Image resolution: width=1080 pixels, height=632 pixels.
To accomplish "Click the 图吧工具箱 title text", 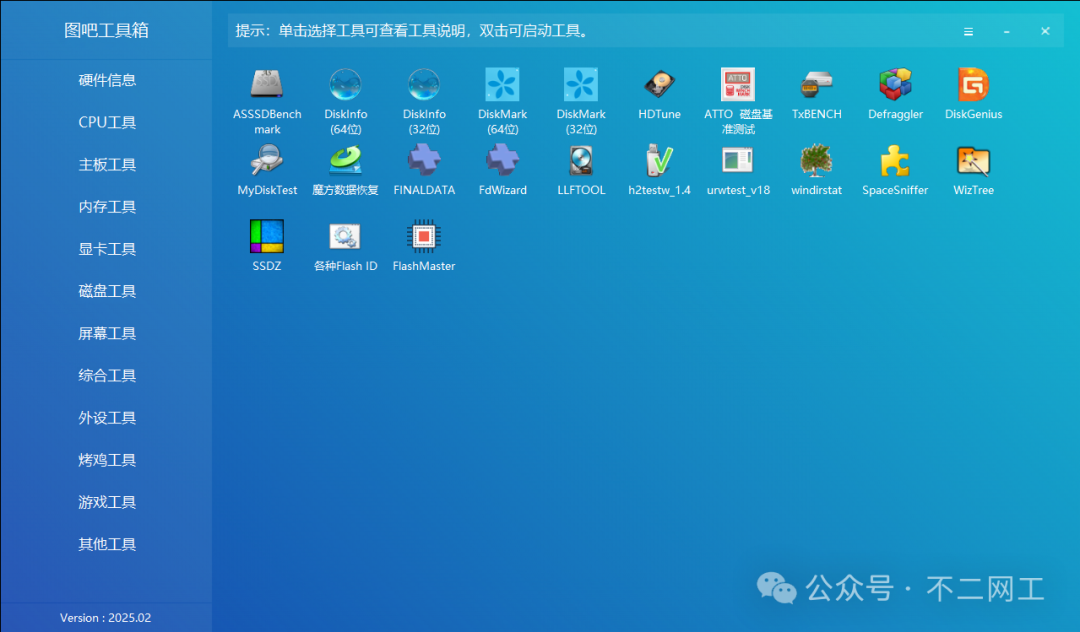I will coord(107,30).
